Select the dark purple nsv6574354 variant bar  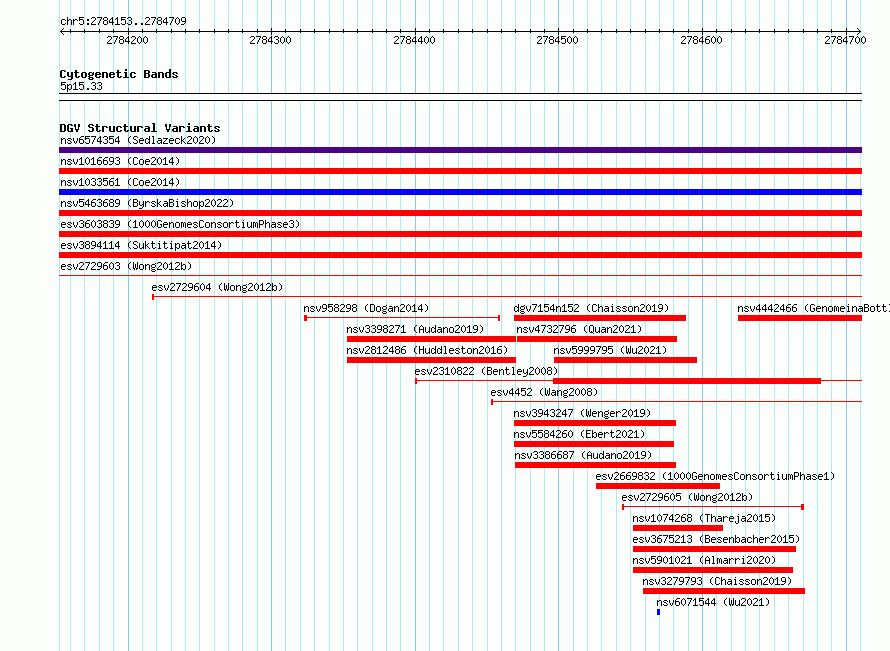coord(460,150)
